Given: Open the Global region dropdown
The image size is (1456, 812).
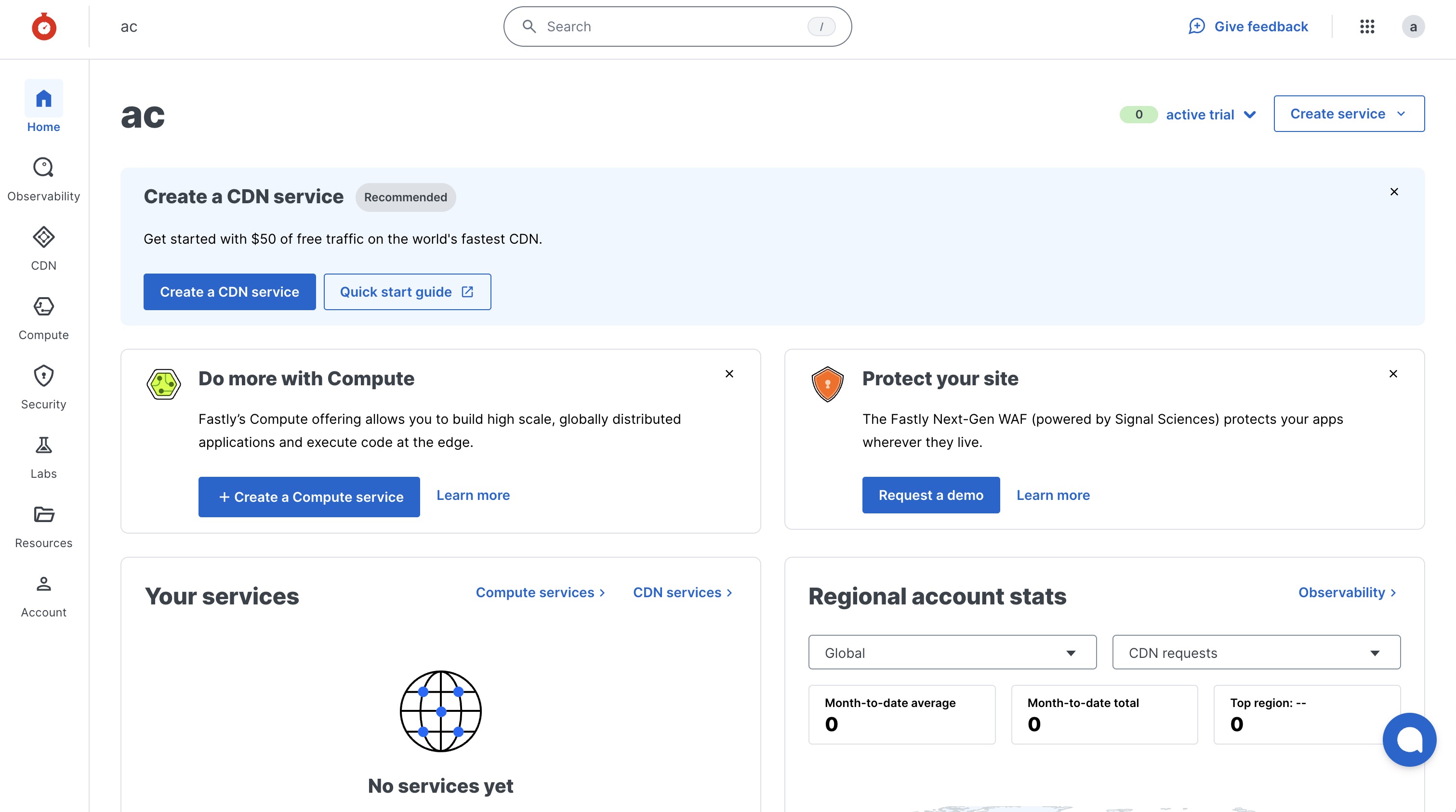Looking at the screenshot, I should click(952, 653).
